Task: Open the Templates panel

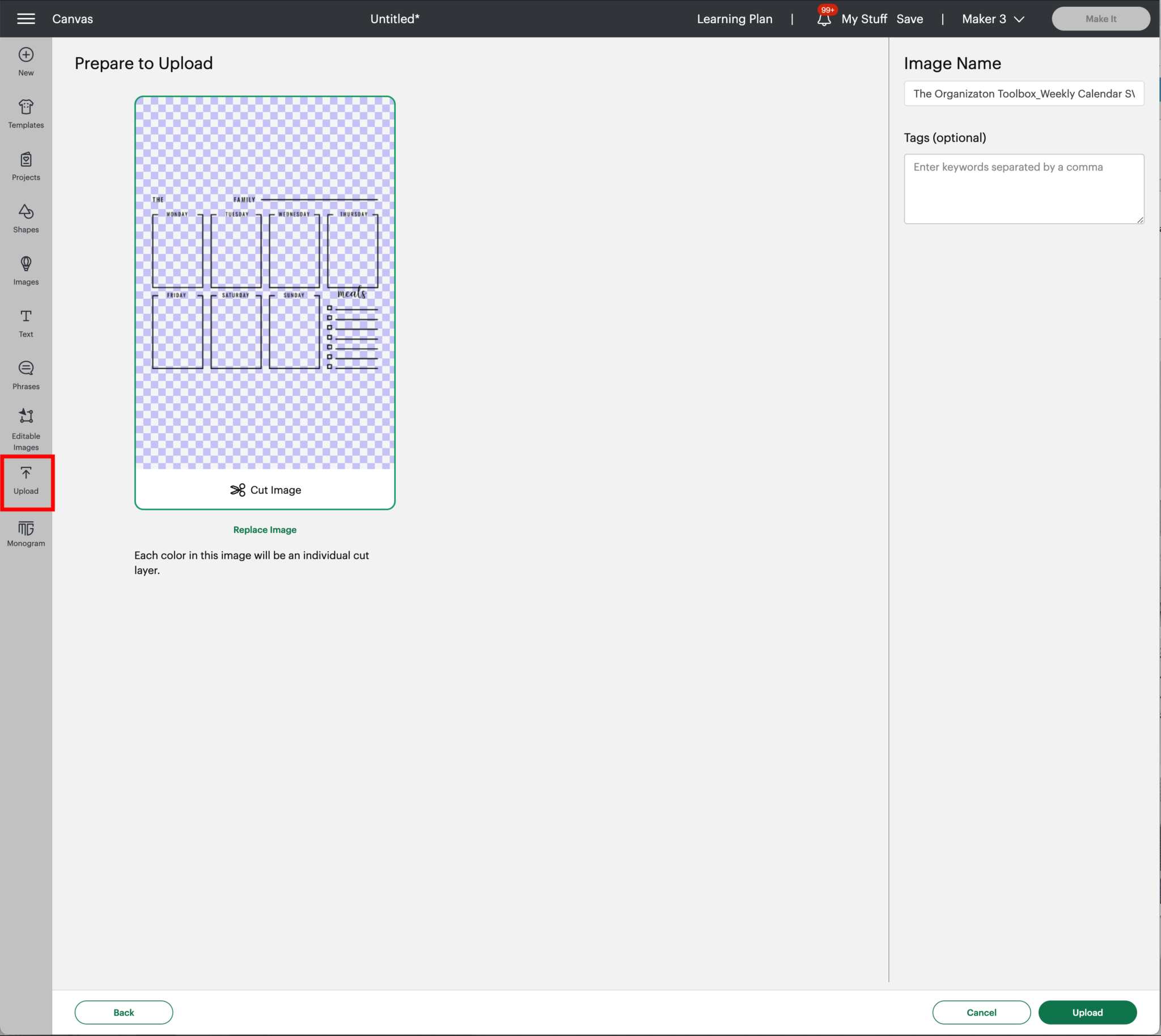Action: 26,114
